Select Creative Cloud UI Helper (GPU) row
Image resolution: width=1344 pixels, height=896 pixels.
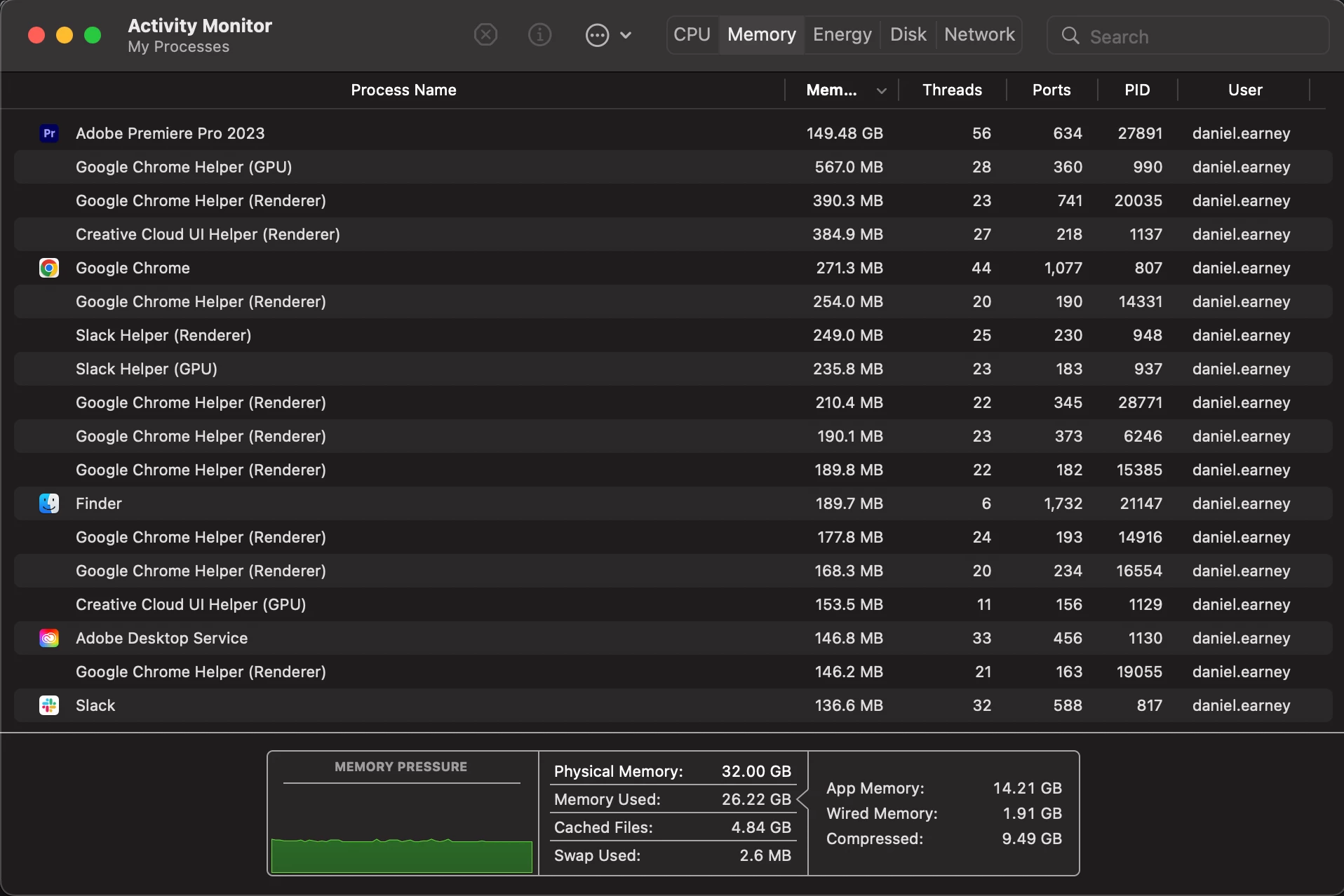673,604
